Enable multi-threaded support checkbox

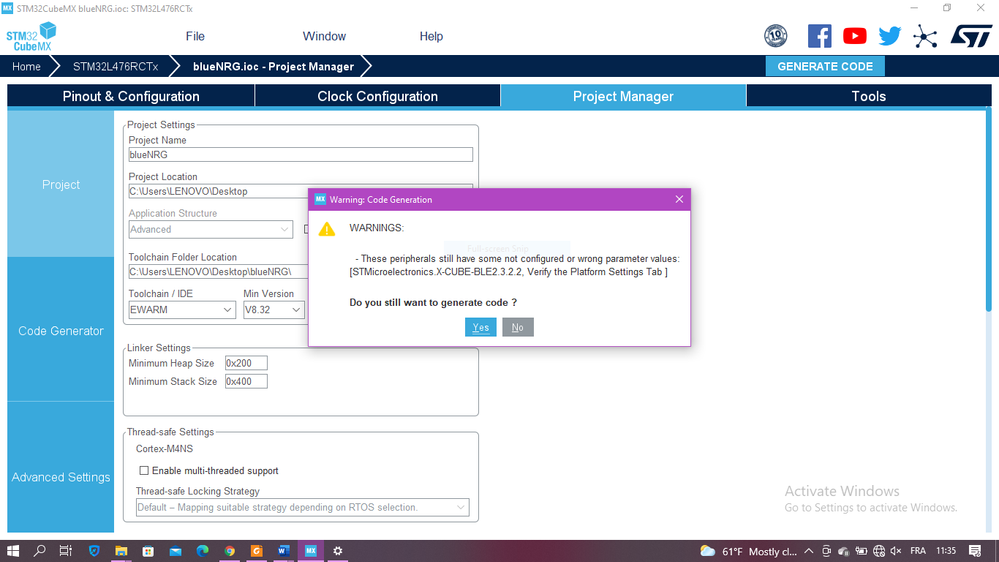144,471
